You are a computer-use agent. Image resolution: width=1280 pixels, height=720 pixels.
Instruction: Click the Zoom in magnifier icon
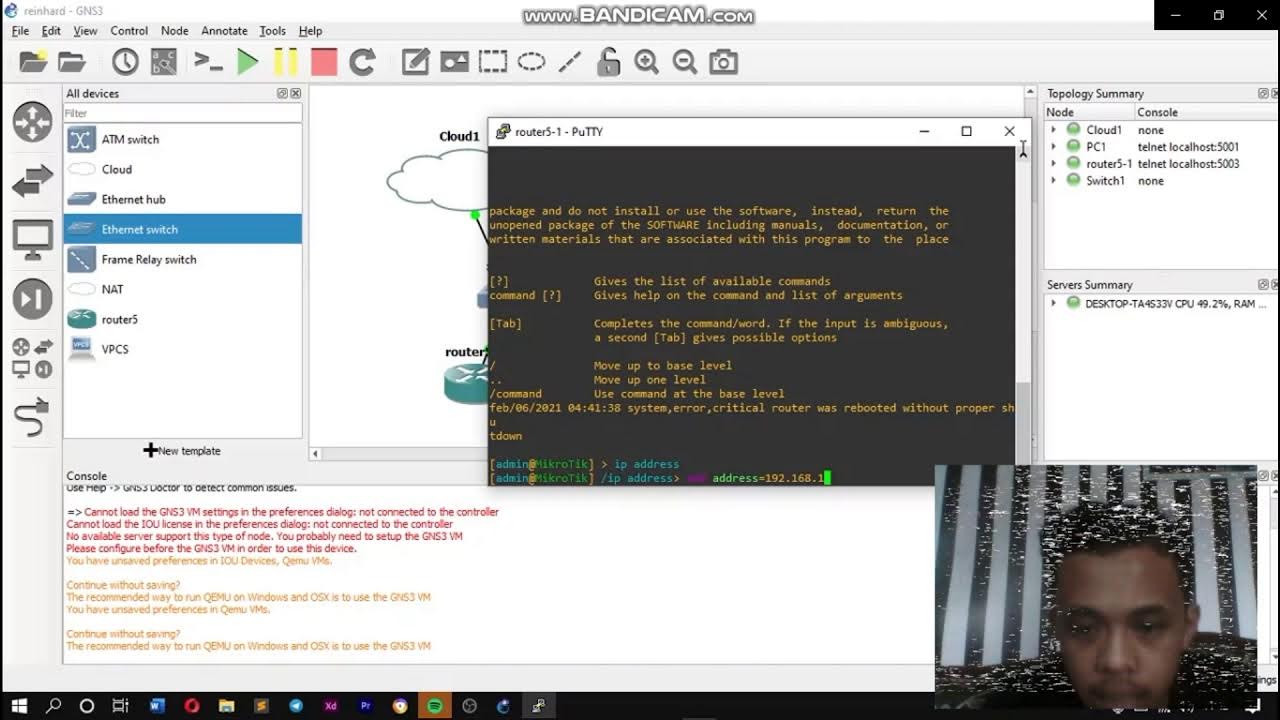pos(646,62)
